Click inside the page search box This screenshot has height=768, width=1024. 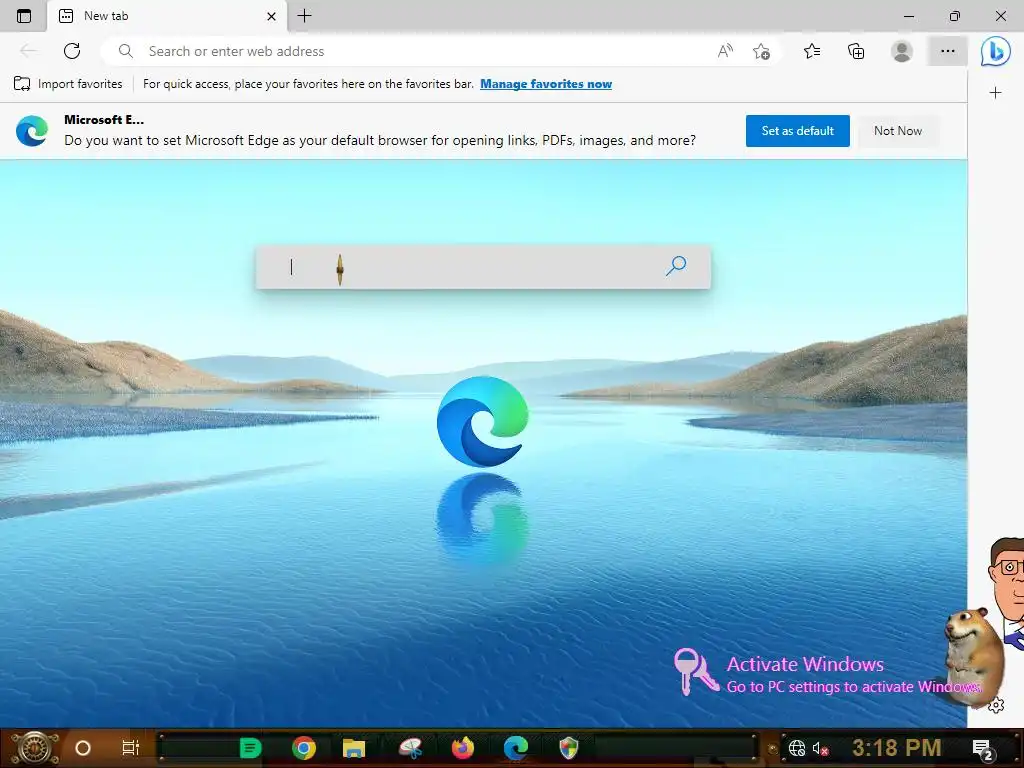click(x=483, y=266)
